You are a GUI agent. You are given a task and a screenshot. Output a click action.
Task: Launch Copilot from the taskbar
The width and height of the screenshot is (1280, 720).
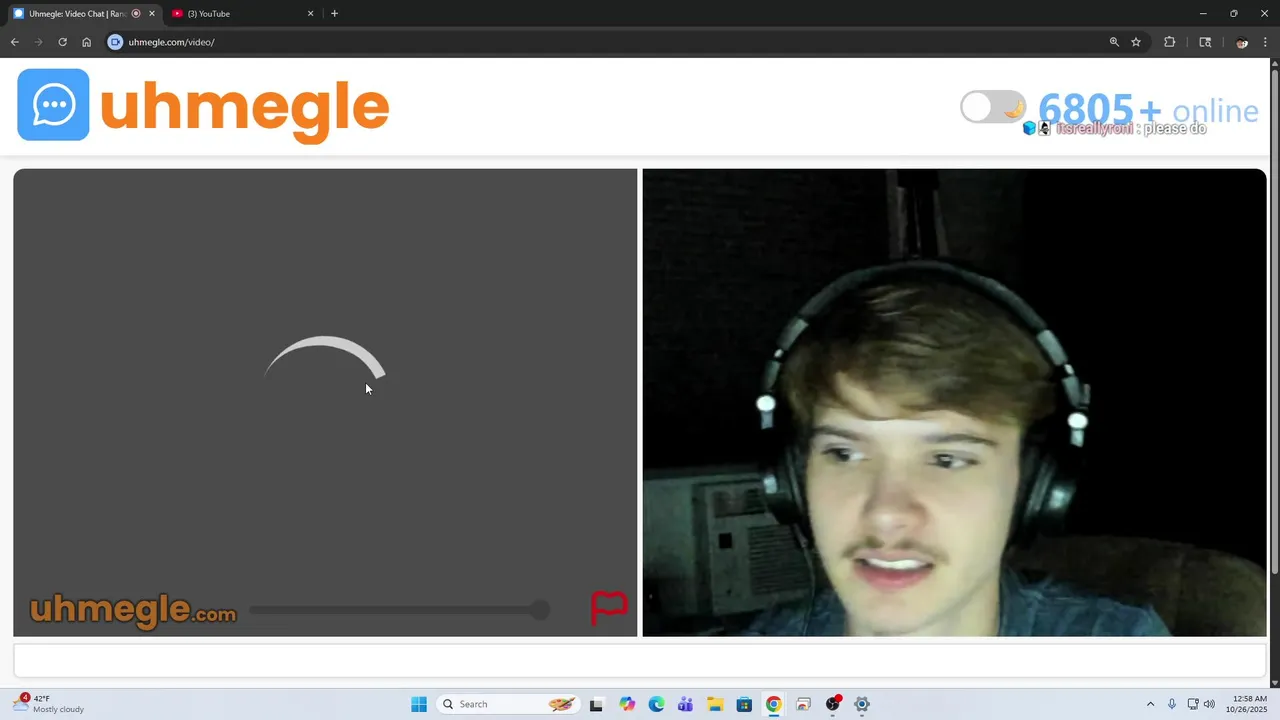[x=627, y=704]
